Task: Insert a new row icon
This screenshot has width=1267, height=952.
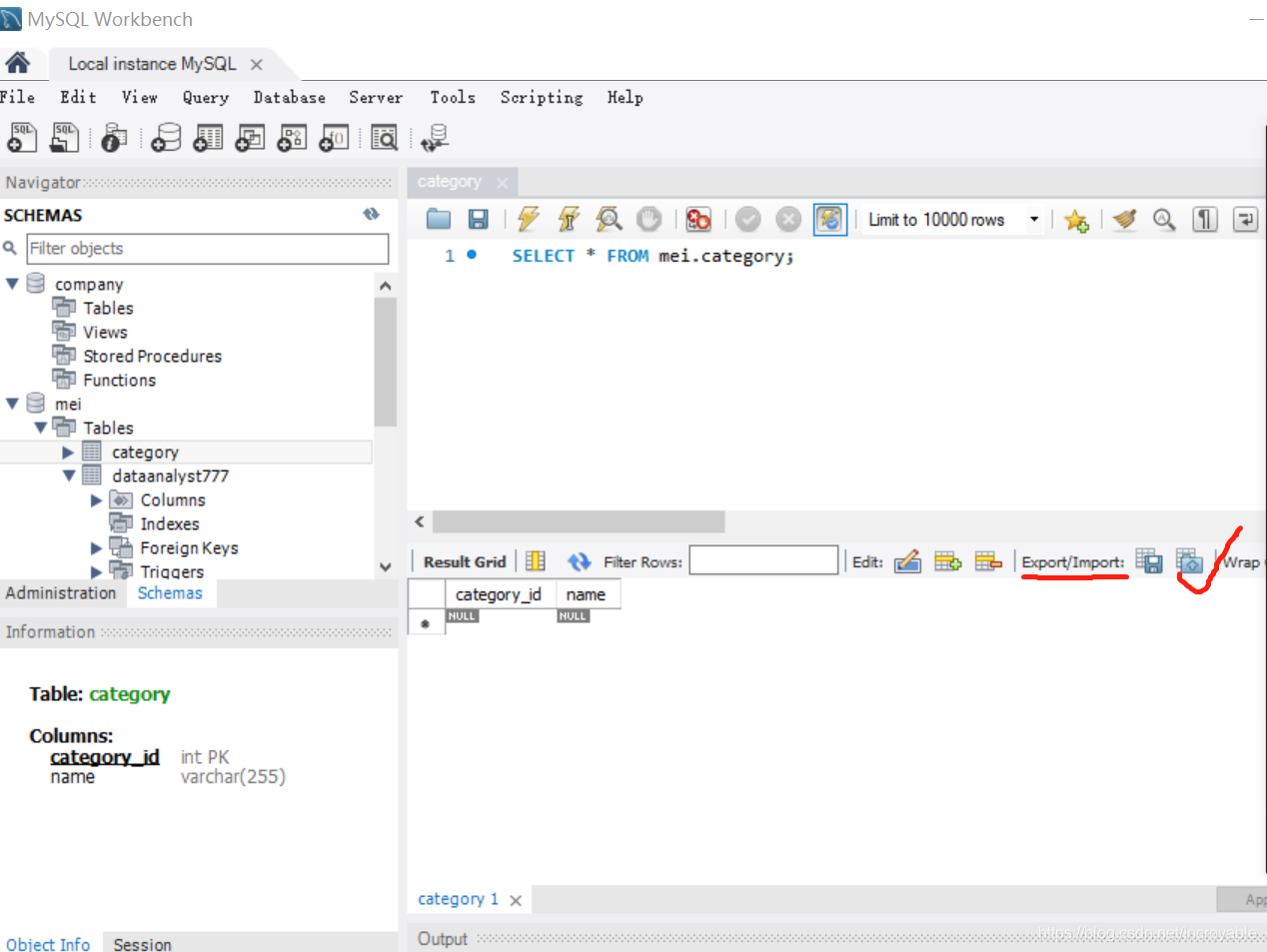Action: 948,561
